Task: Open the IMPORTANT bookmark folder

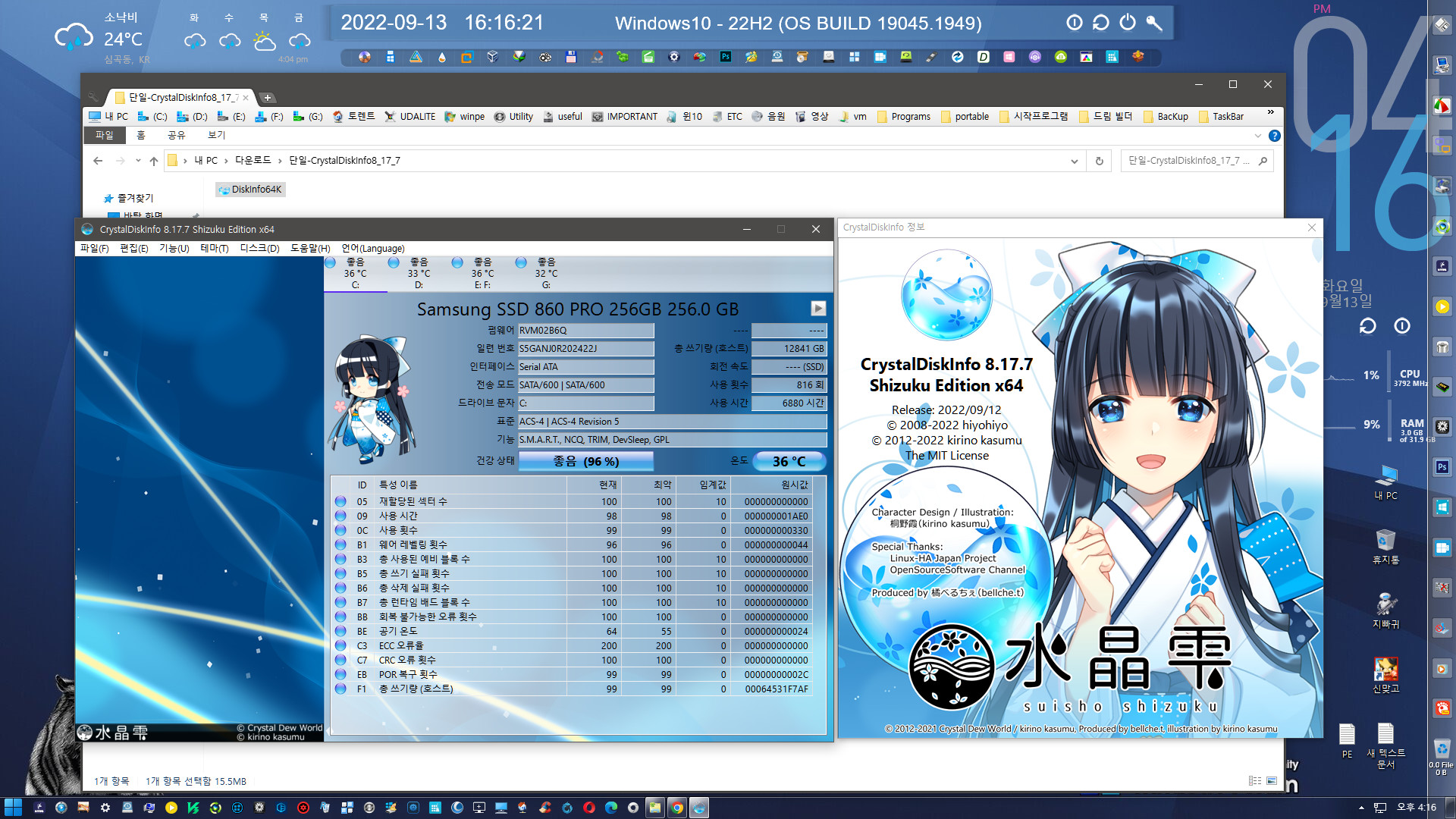Action: click(x=625, y=117)
